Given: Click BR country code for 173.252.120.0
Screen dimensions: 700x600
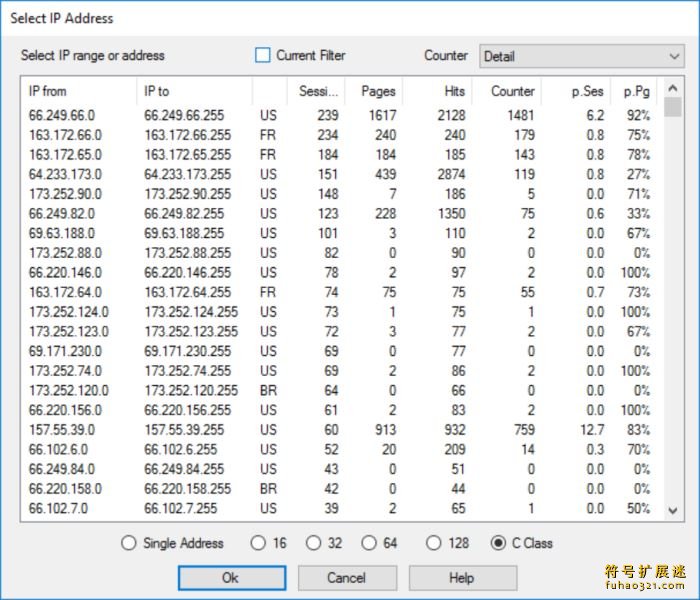Looking at the screenshot, I should (268, 390).
